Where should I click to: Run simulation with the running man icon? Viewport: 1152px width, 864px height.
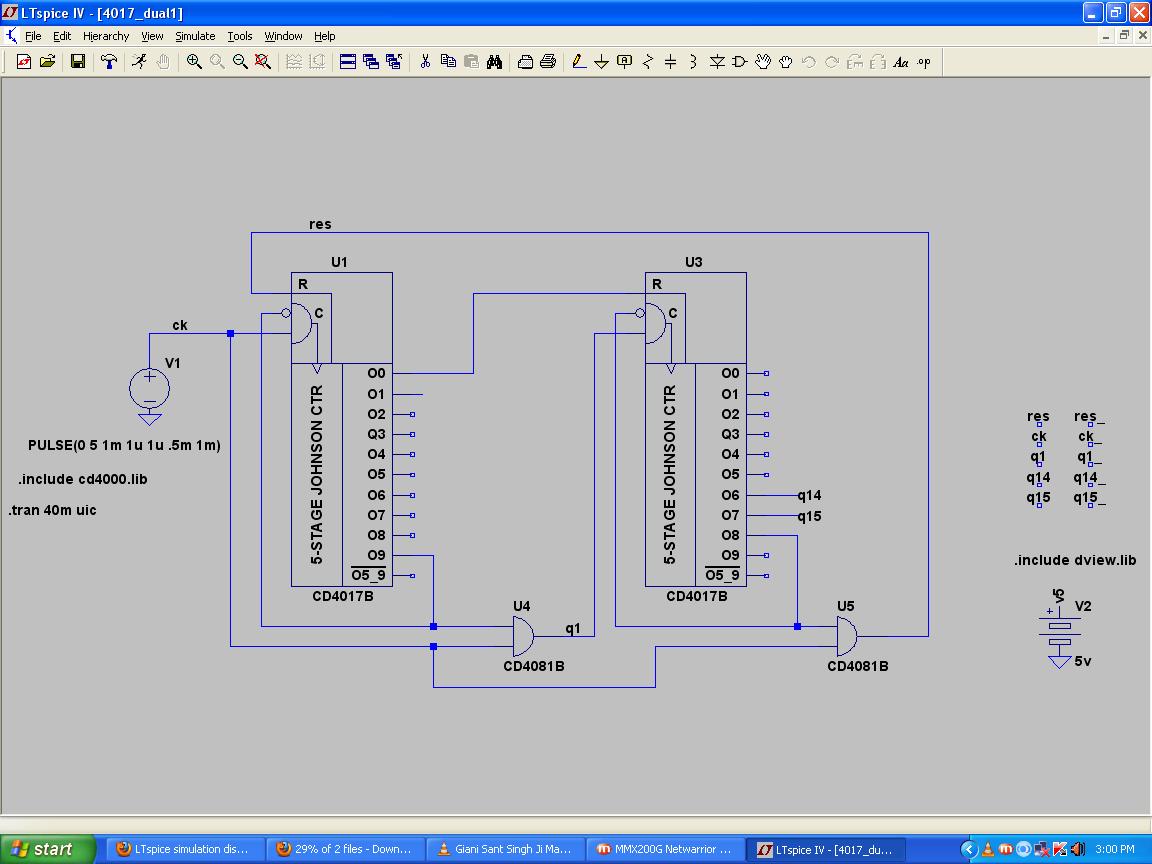click(140, 62)
